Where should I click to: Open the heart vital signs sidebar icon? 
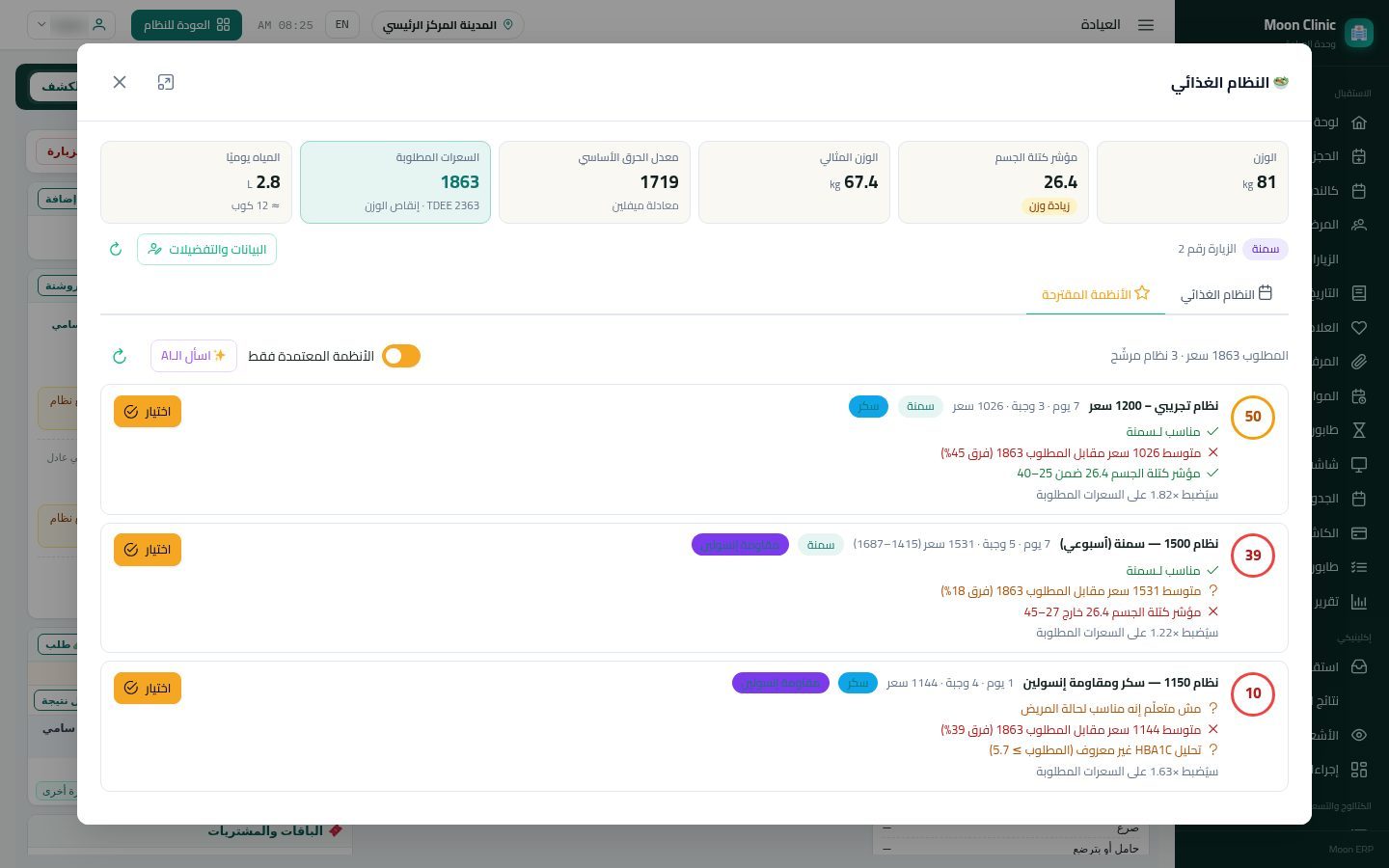1359,327
